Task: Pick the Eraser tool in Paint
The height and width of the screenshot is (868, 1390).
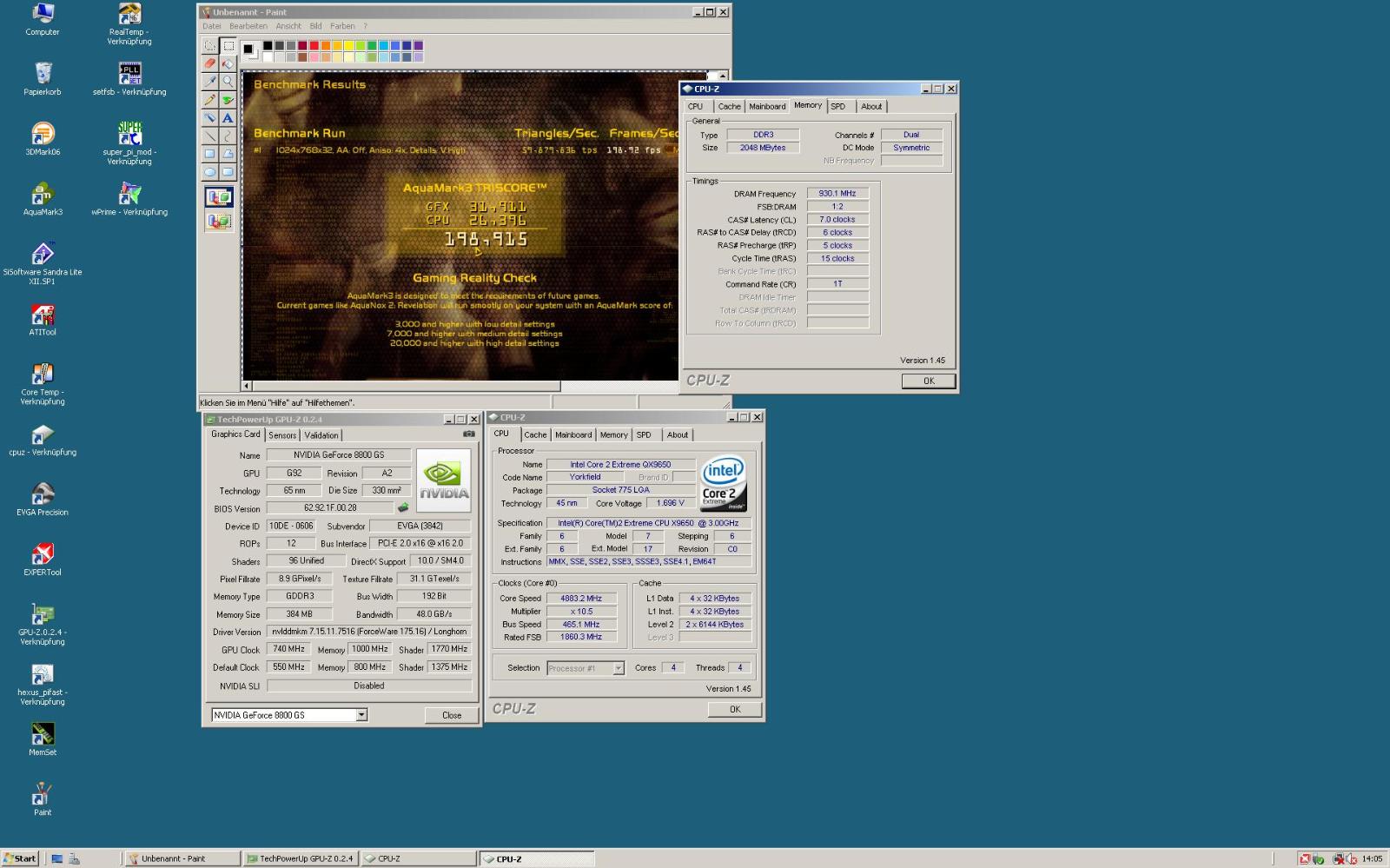Action: pyautogui.click(x=209, y=63)
